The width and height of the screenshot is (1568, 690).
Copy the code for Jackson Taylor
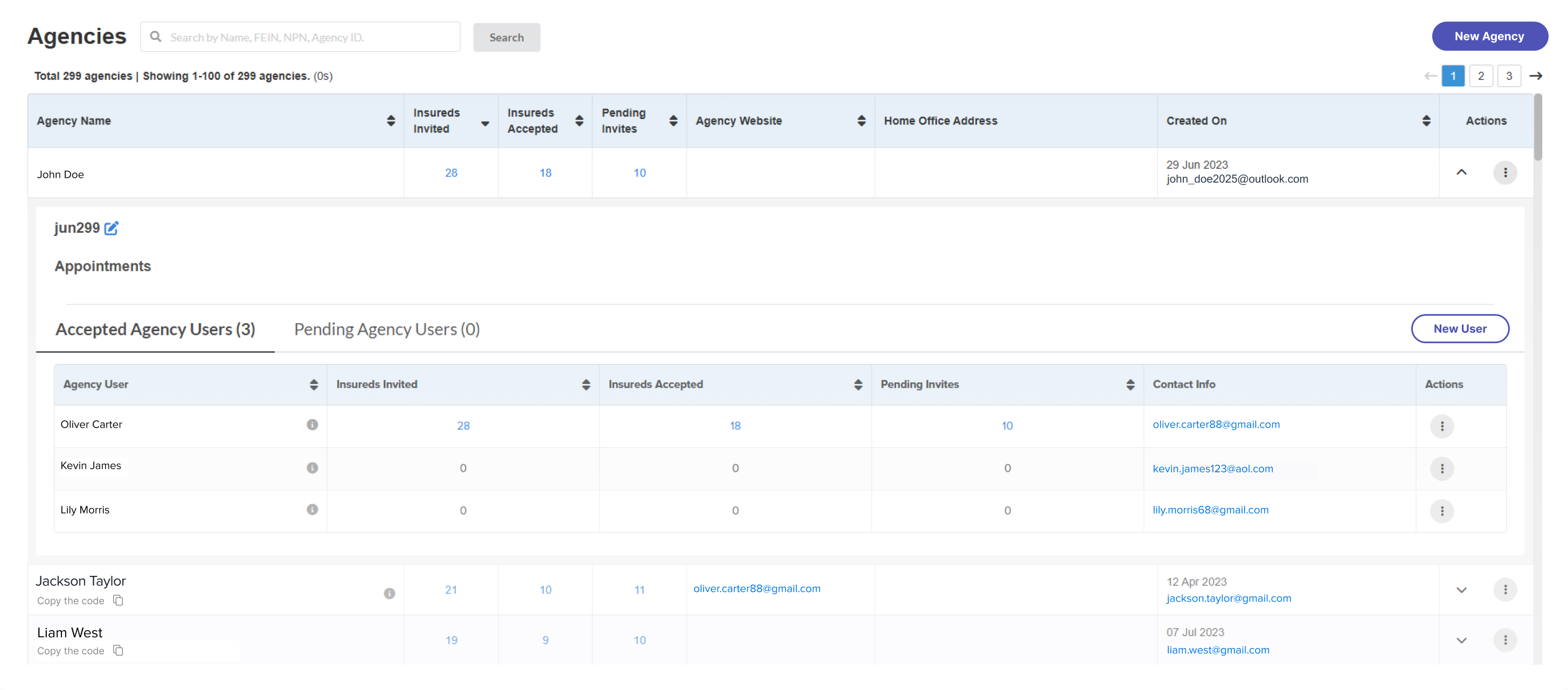[x=118, y=600]
